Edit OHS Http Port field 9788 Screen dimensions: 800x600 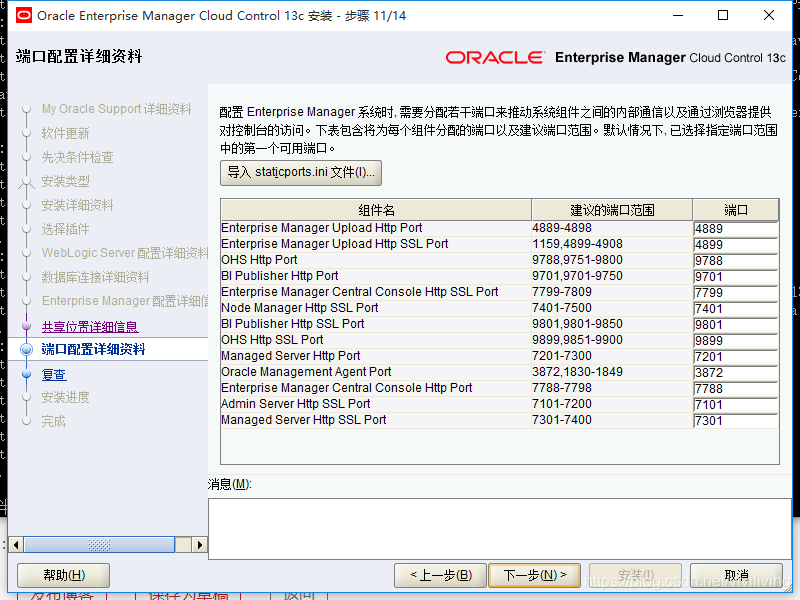tap(736, 261)
